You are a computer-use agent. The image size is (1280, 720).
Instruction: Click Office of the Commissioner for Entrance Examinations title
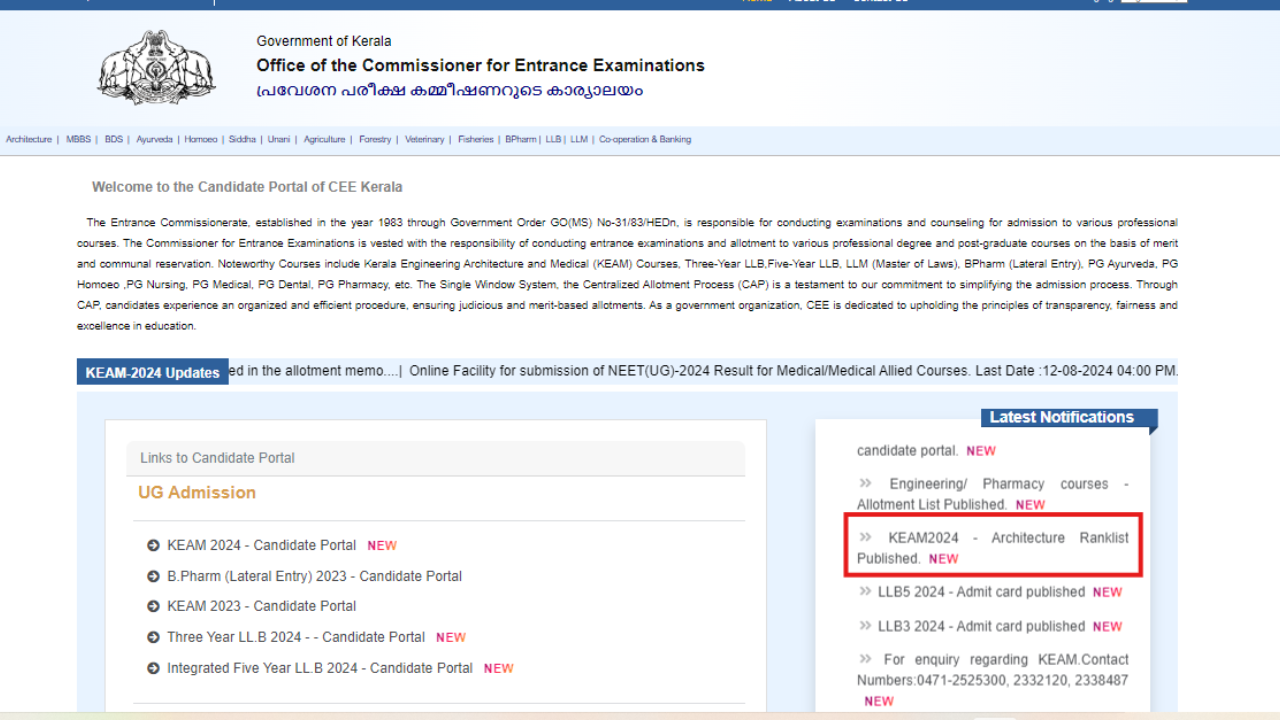[480, 65]
